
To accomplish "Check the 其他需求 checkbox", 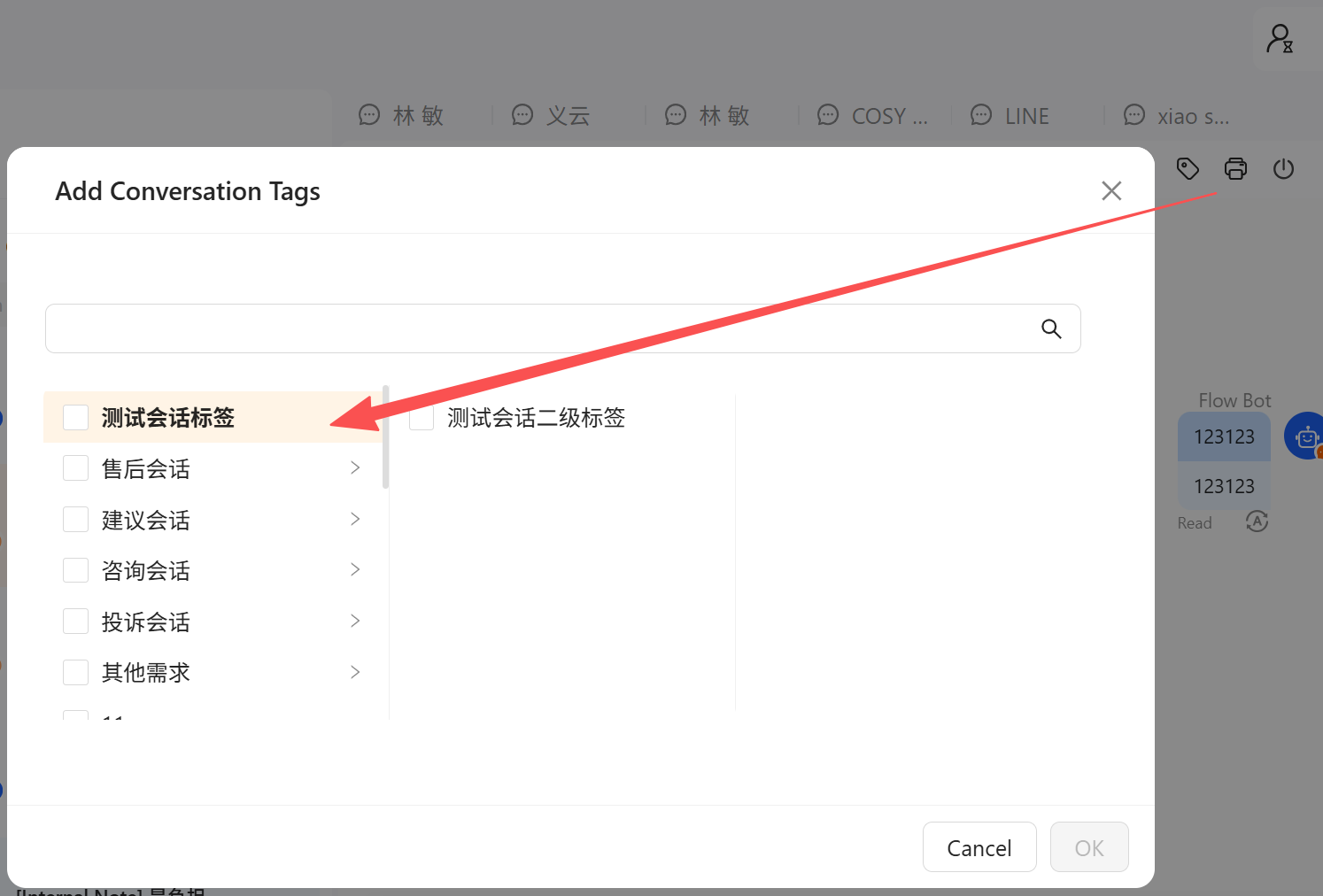I will point(75,672).
